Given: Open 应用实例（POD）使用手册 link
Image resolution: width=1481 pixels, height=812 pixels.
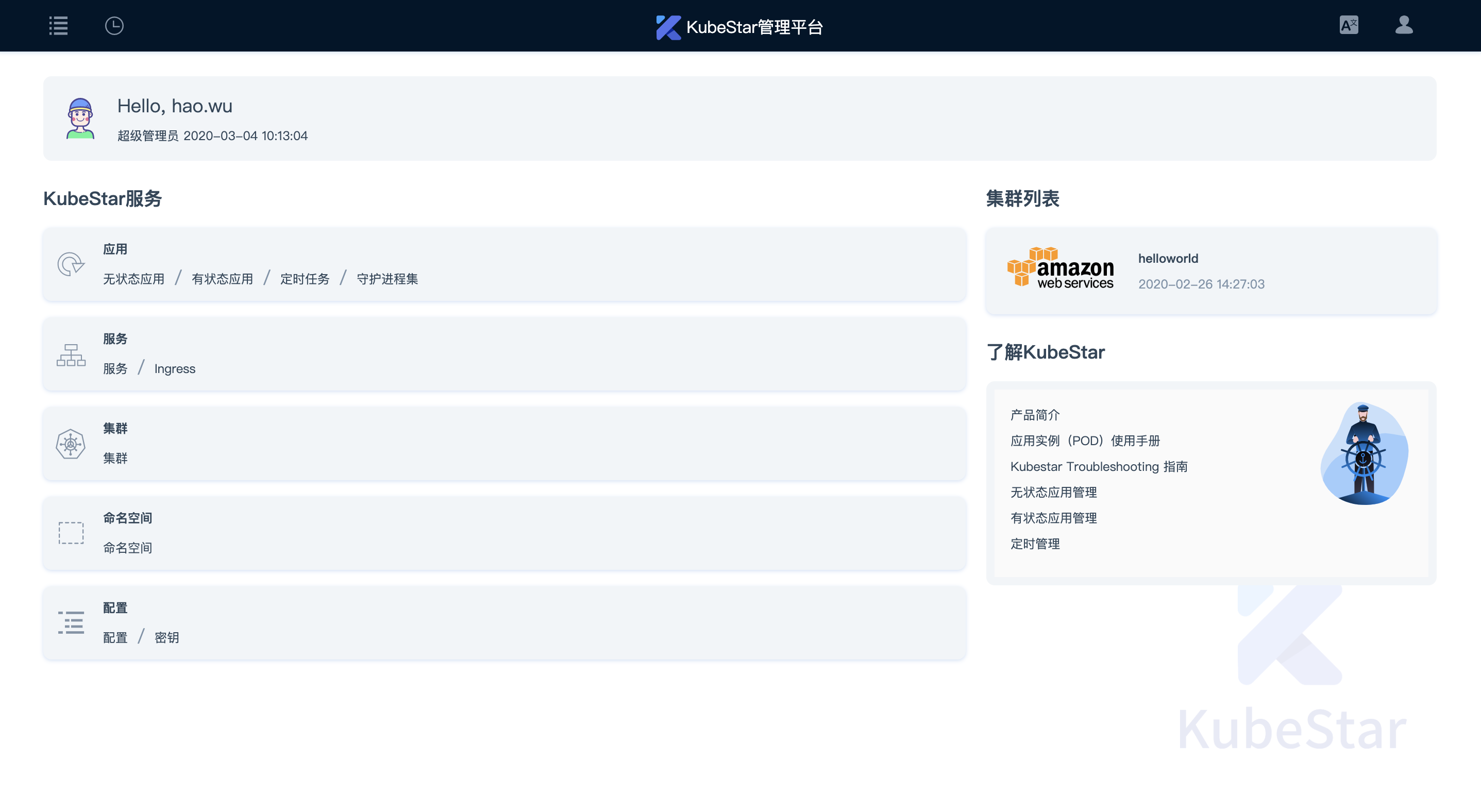Looking at the screenshot, I should click(x=1085, y=442).
